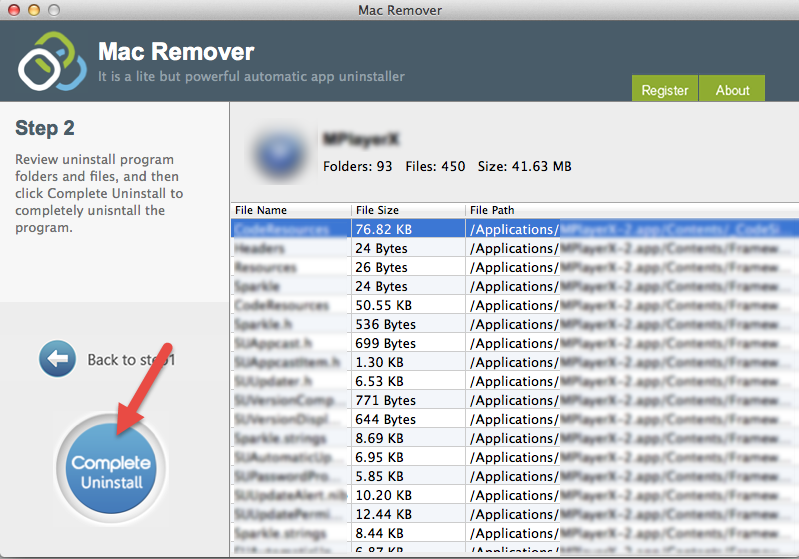This screenshot has height=559, width=799.
Task: Select the row with size 6.95 KB
Action: pyautogui.click(x=515, y=458)
